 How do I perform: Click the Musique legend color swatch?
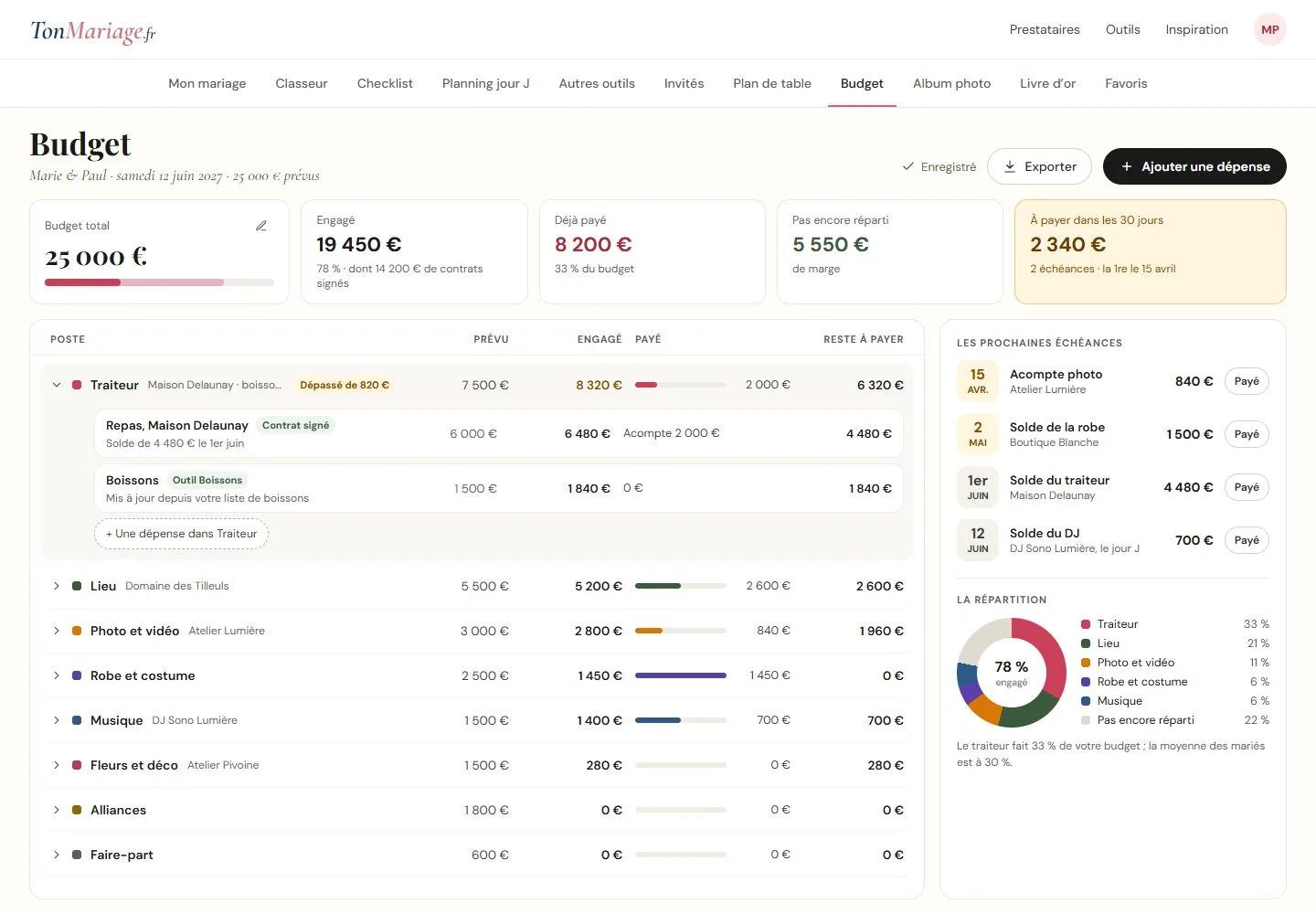[1086, 701]
